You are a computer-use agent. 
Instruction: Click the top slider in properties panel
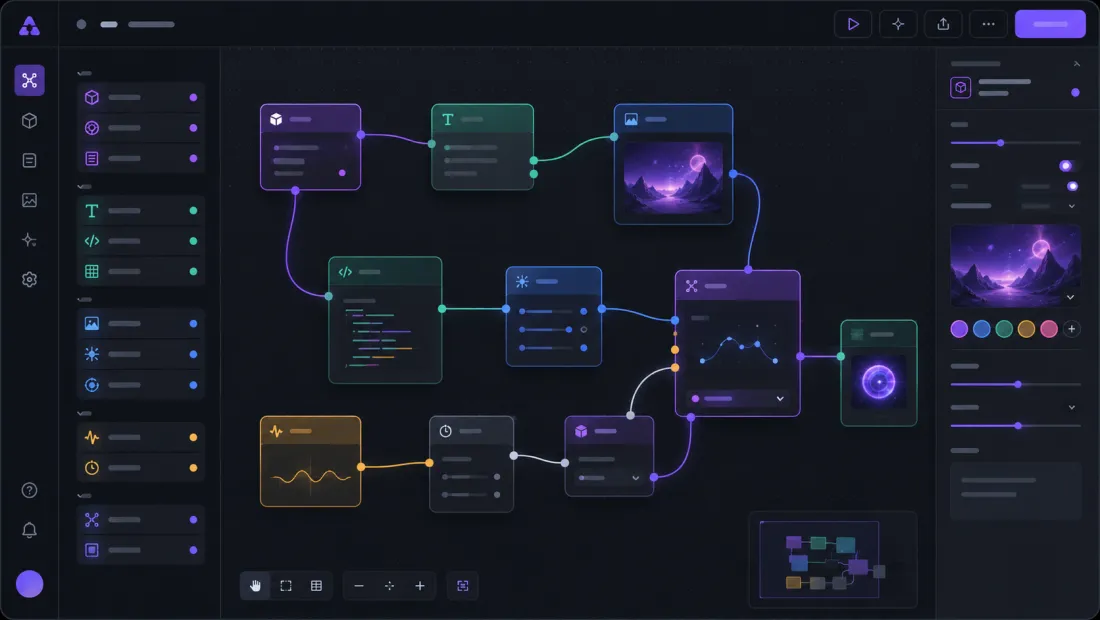tap(1015, 143)
